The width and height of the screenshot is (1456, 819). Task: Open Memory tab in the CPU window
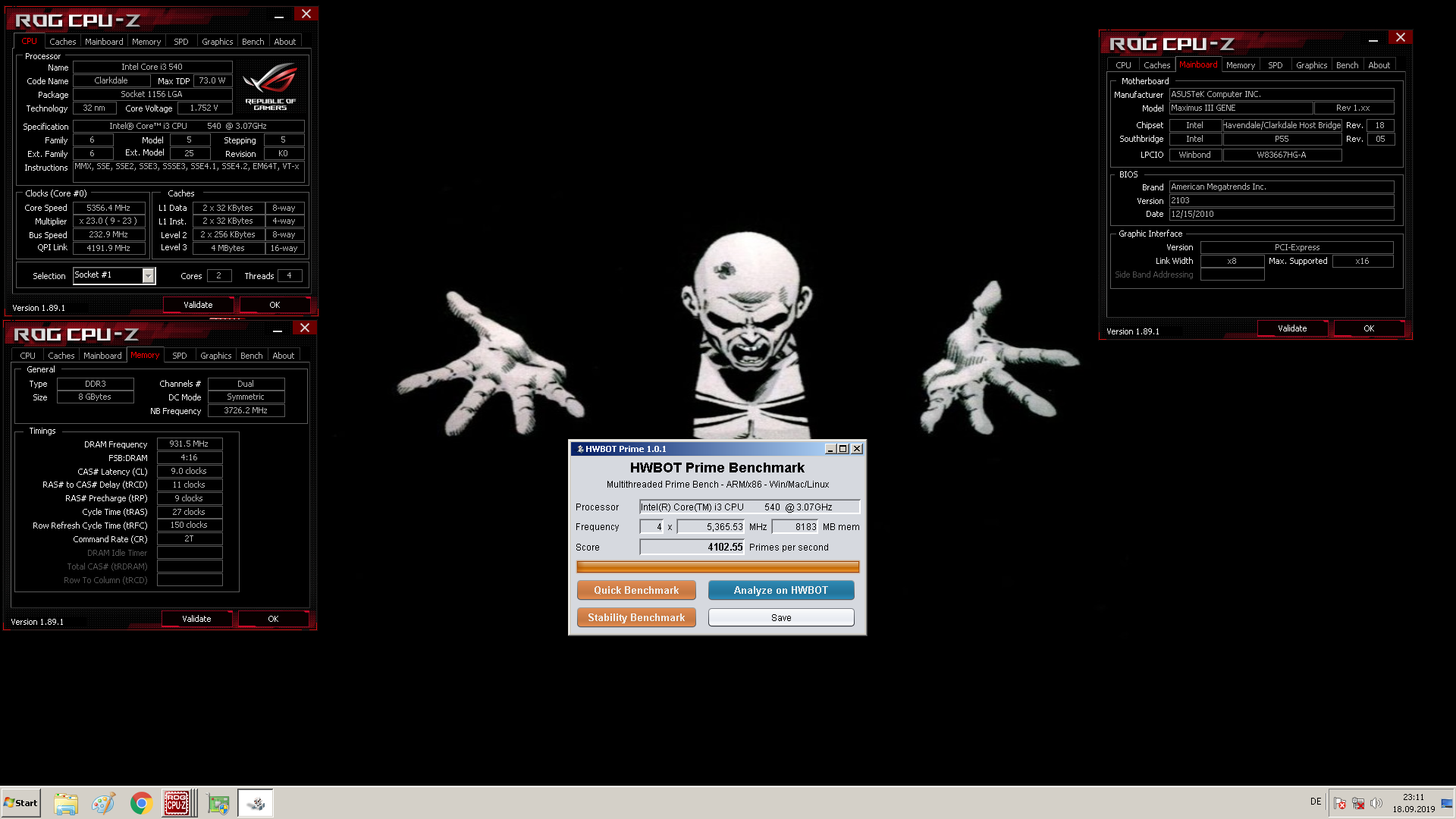point(146,42)
